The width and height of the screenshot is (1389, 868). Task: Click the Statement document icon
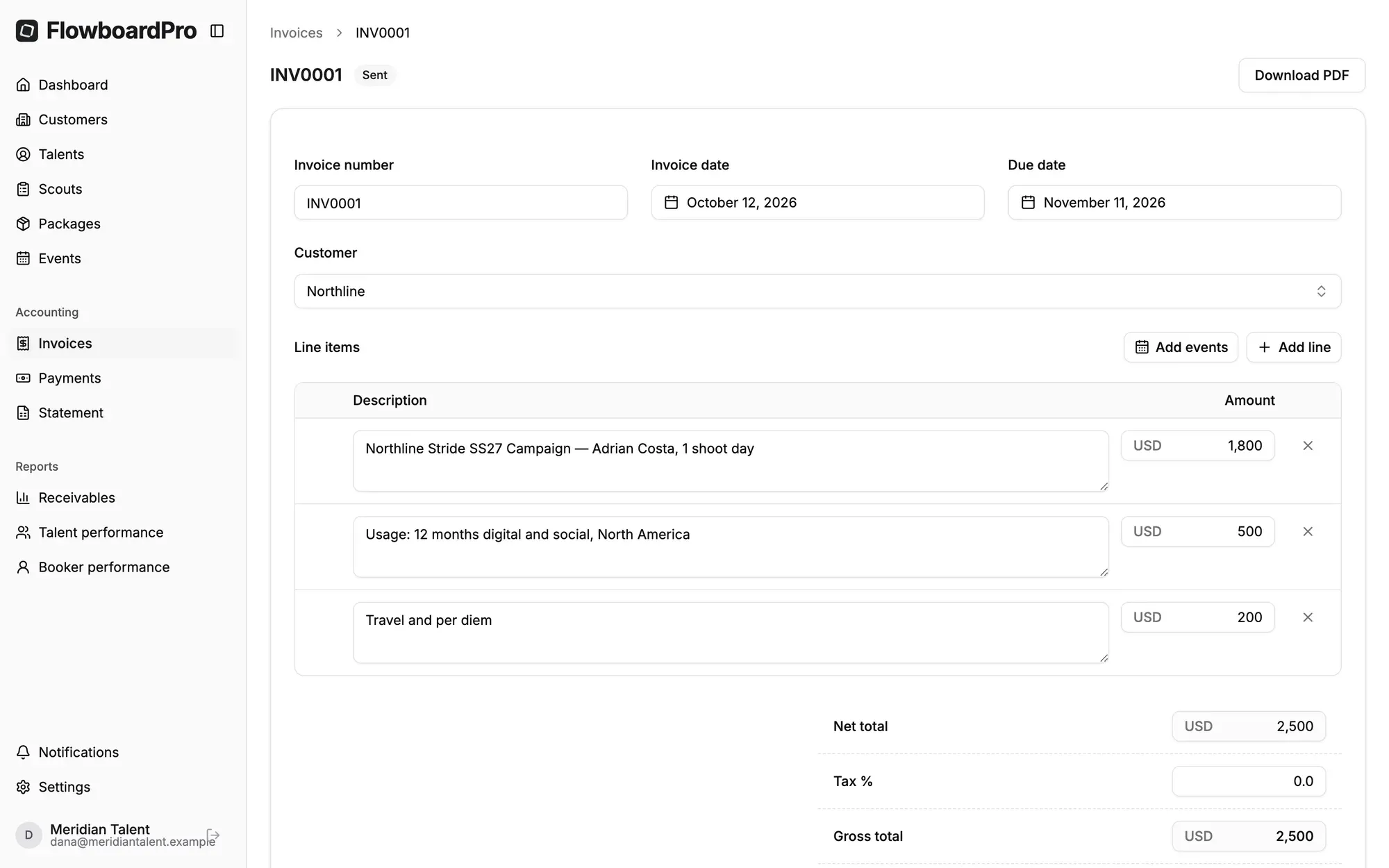(x=24, y=412)
